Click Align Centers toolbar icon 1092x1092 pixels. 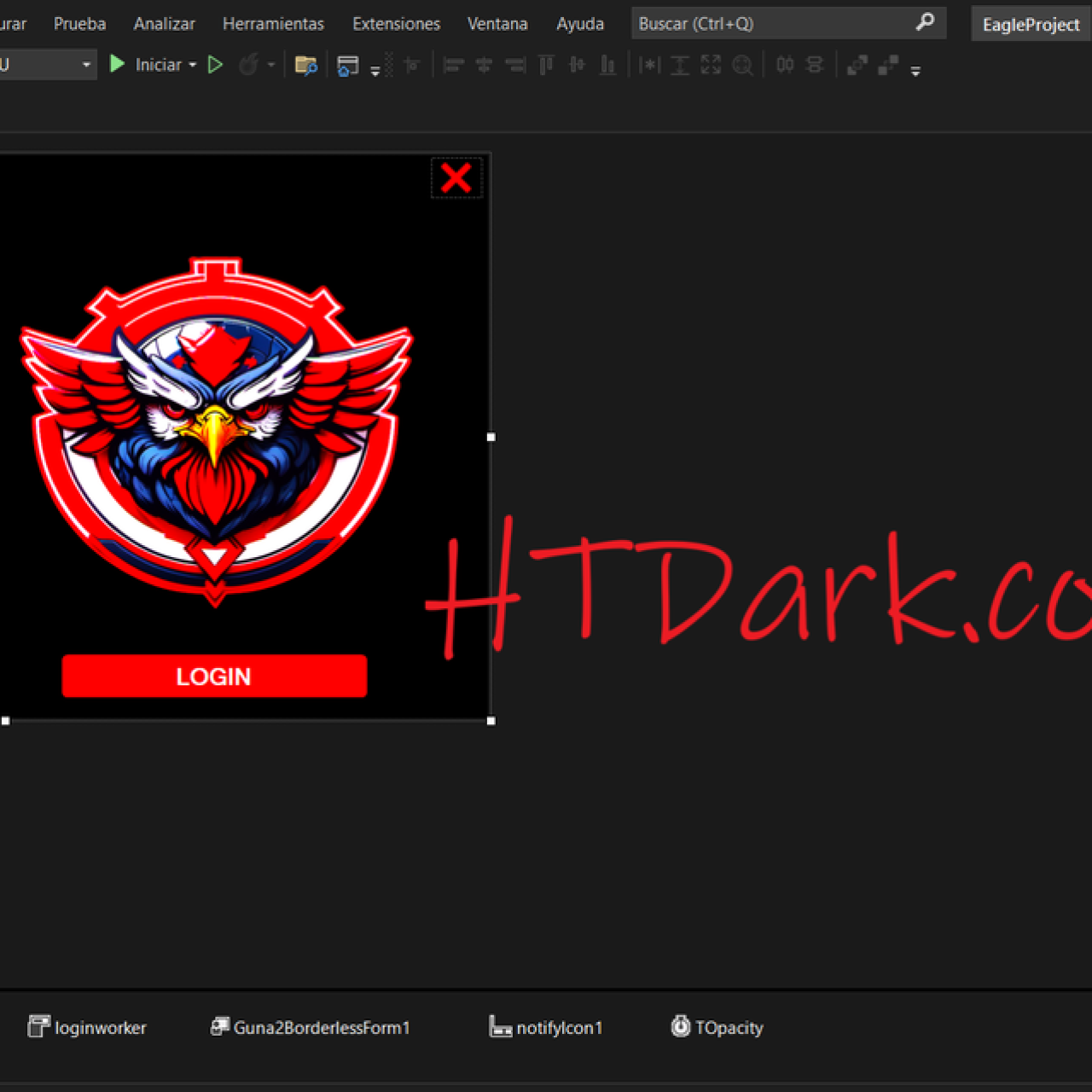[x=484, y=65]
